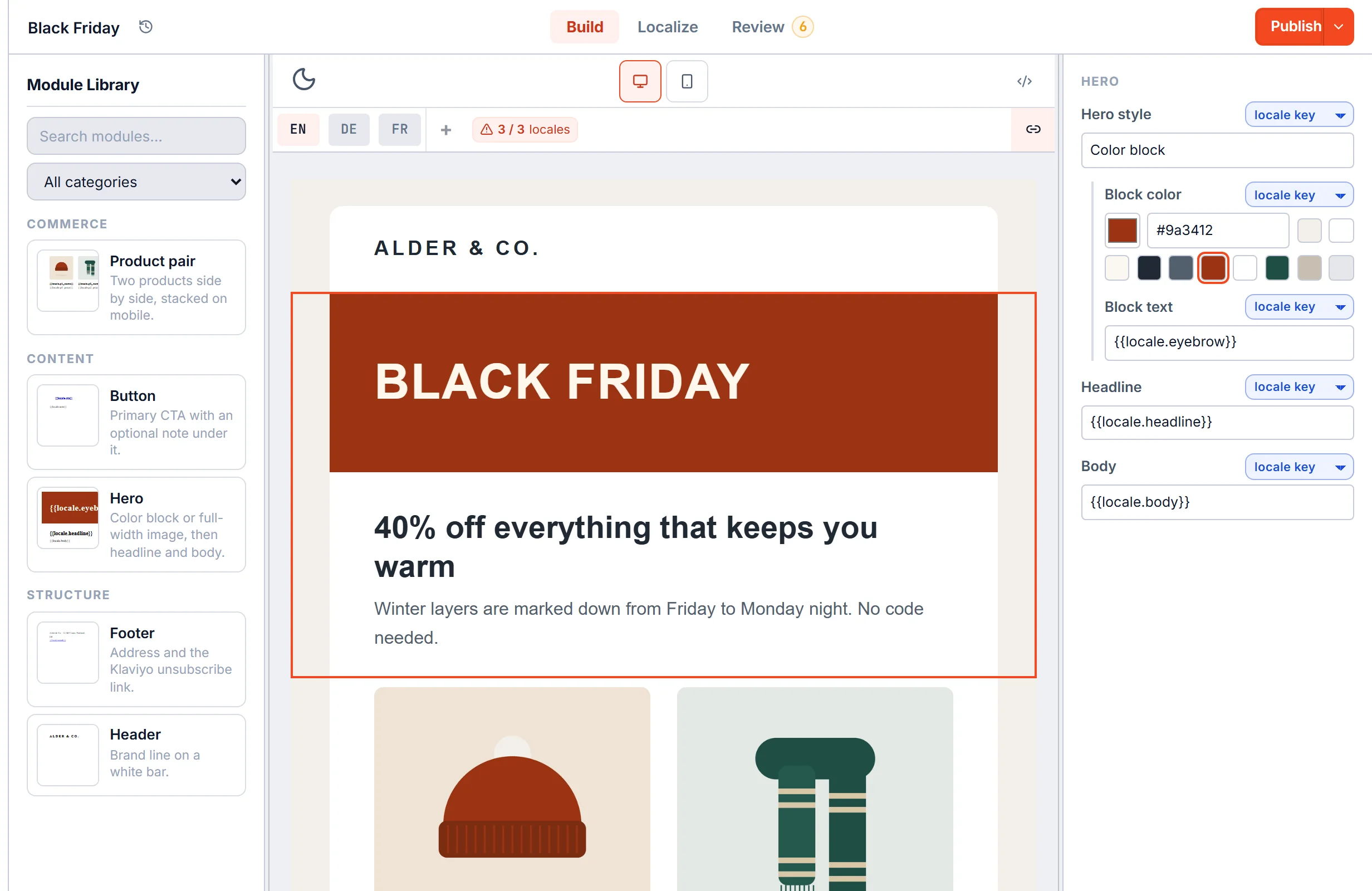Click the Color block hero style field
Viewport: 1372px width, 891px height.
(1217, 150)
